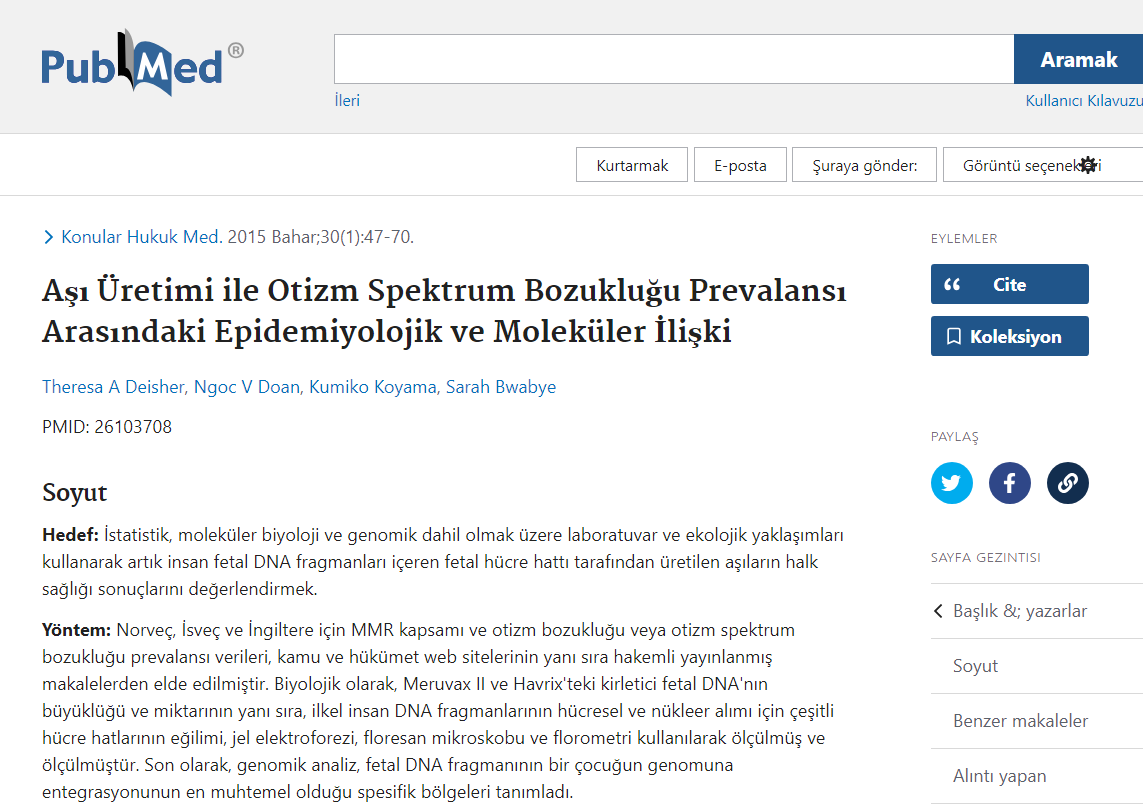Open the Şuraya gönder dropdown

[864, 165]
